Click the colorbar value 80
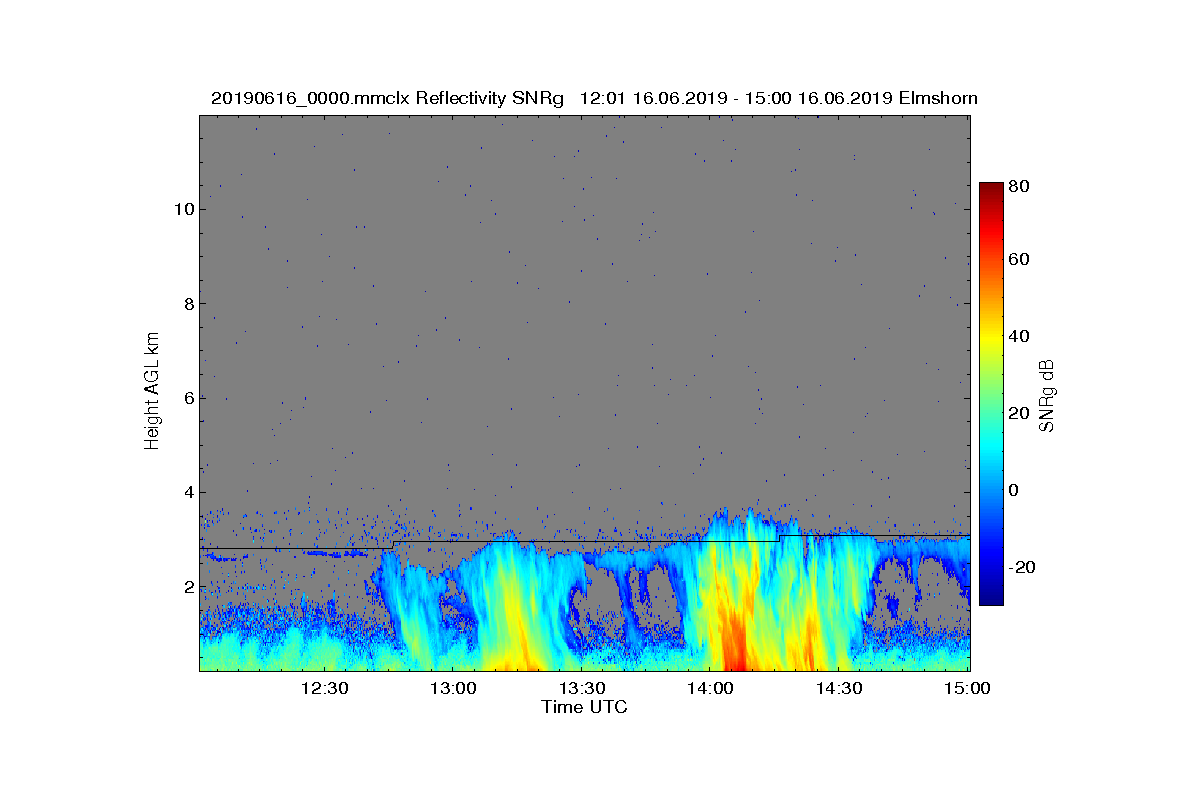This screenshot has height=800, width=1200. (x=1020, y=186)
